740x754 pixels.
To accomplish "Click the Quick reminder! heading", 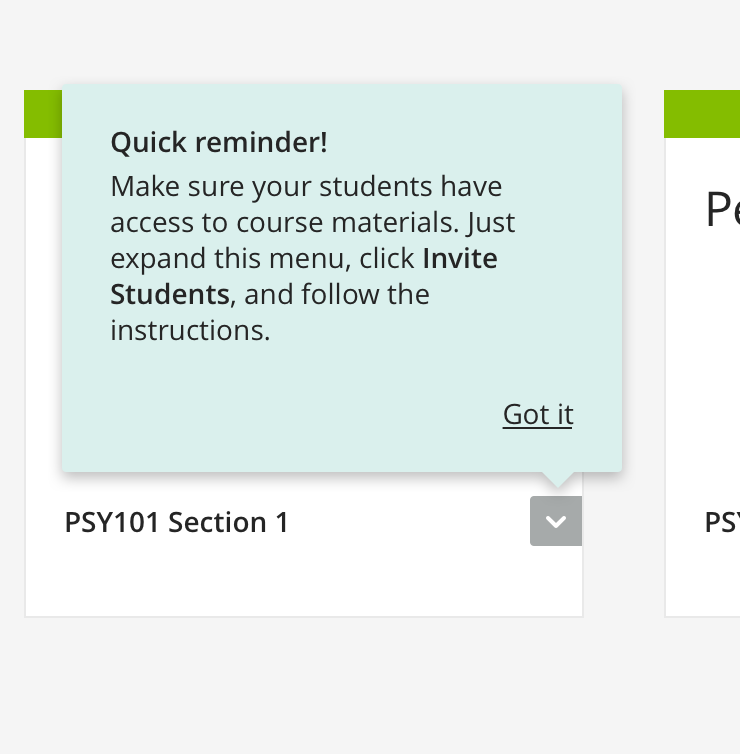I will 218,143.
